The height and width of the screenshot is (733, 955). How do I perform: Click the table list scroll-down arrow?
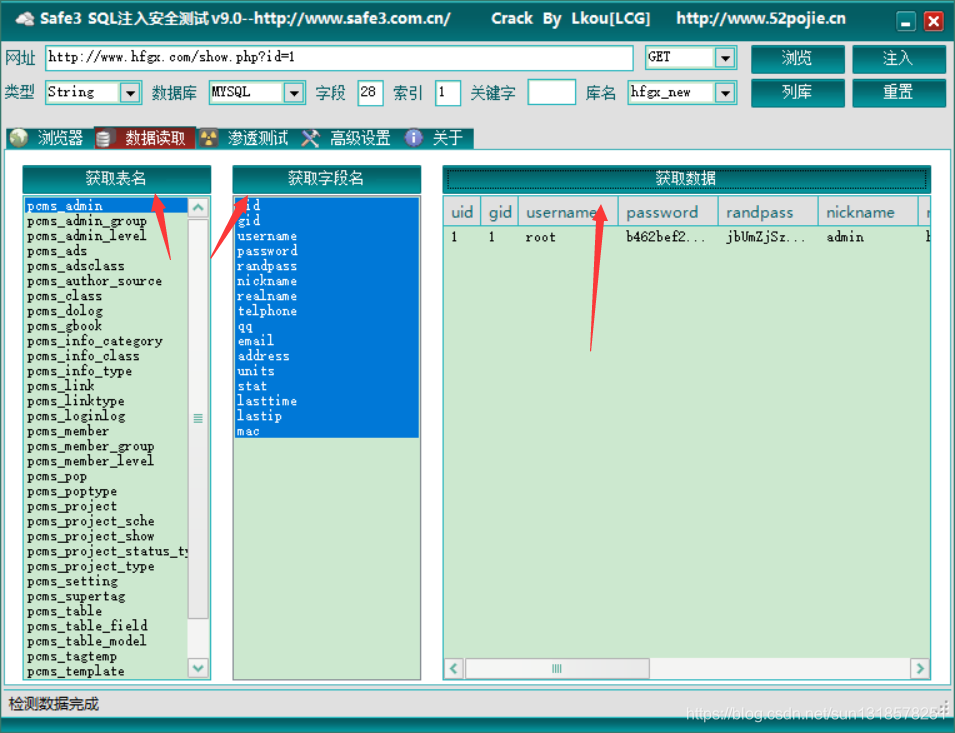pyautogui.click(x=198, y=668)
